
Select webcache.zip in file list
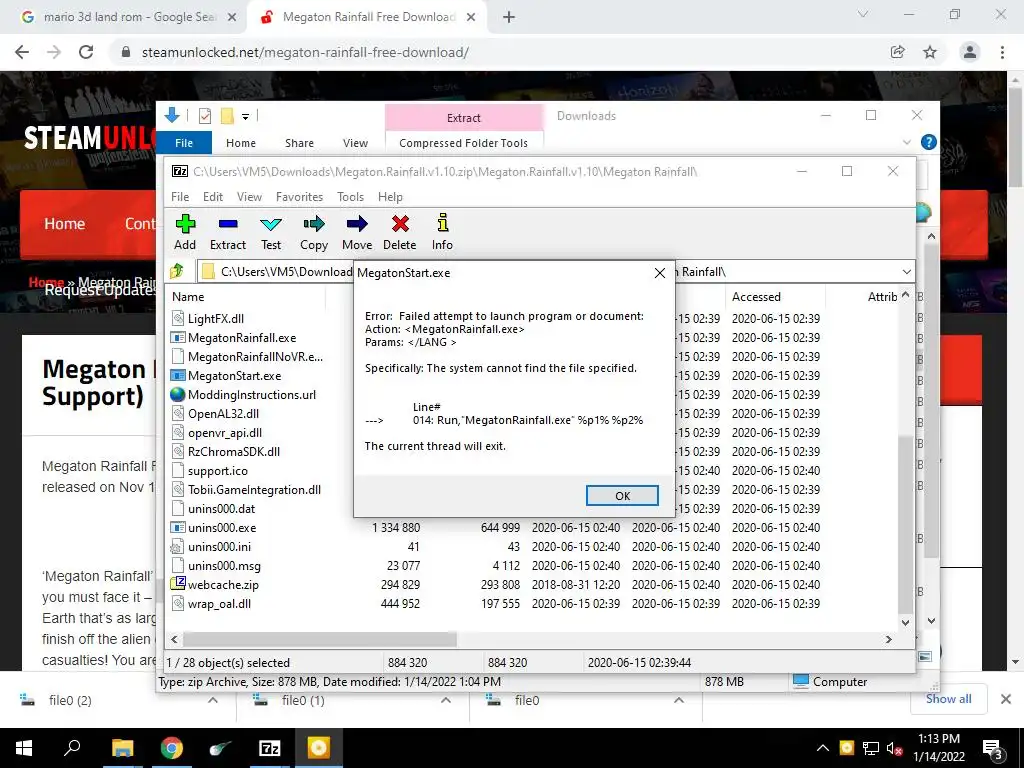click(x=223, y=584)
